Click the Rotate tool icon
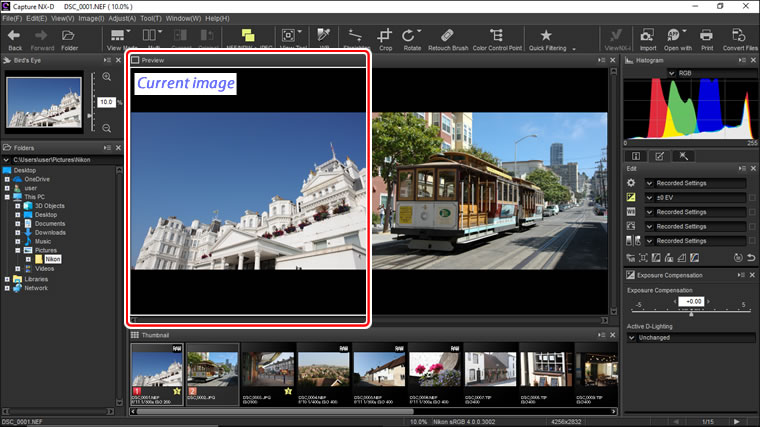The height and width of the screenshot is (427, 760). (408, 35)
